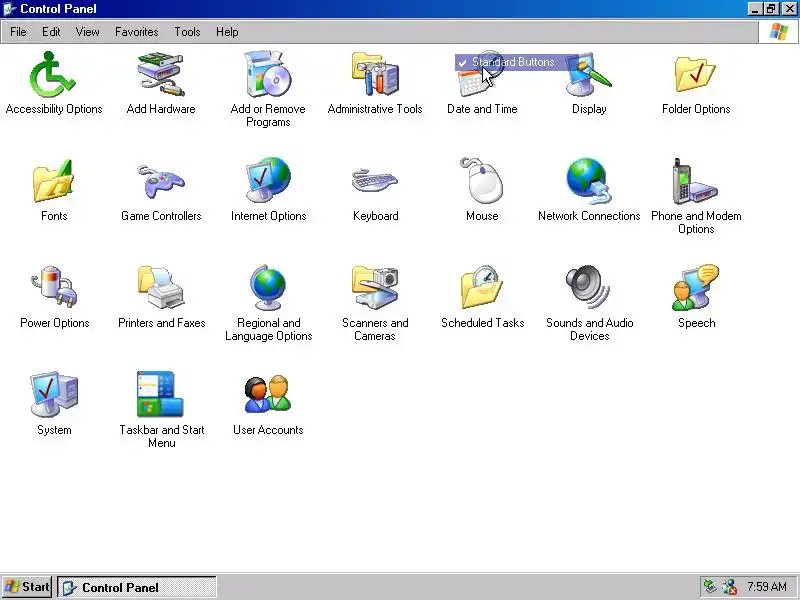800x600 pixels.
Task: Open the Add or Remove Programs icon
Action: tap(268, 74)
